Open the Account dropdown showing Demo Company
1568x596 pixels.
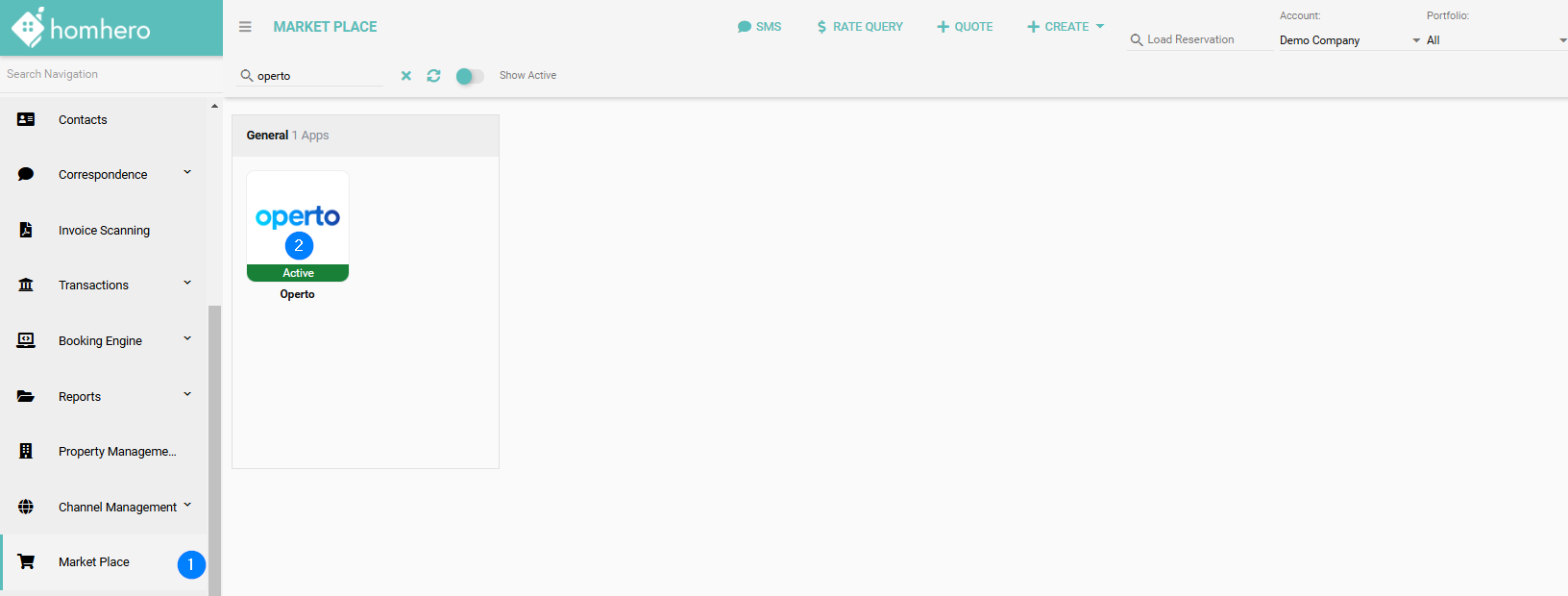tap(1349, 40)
